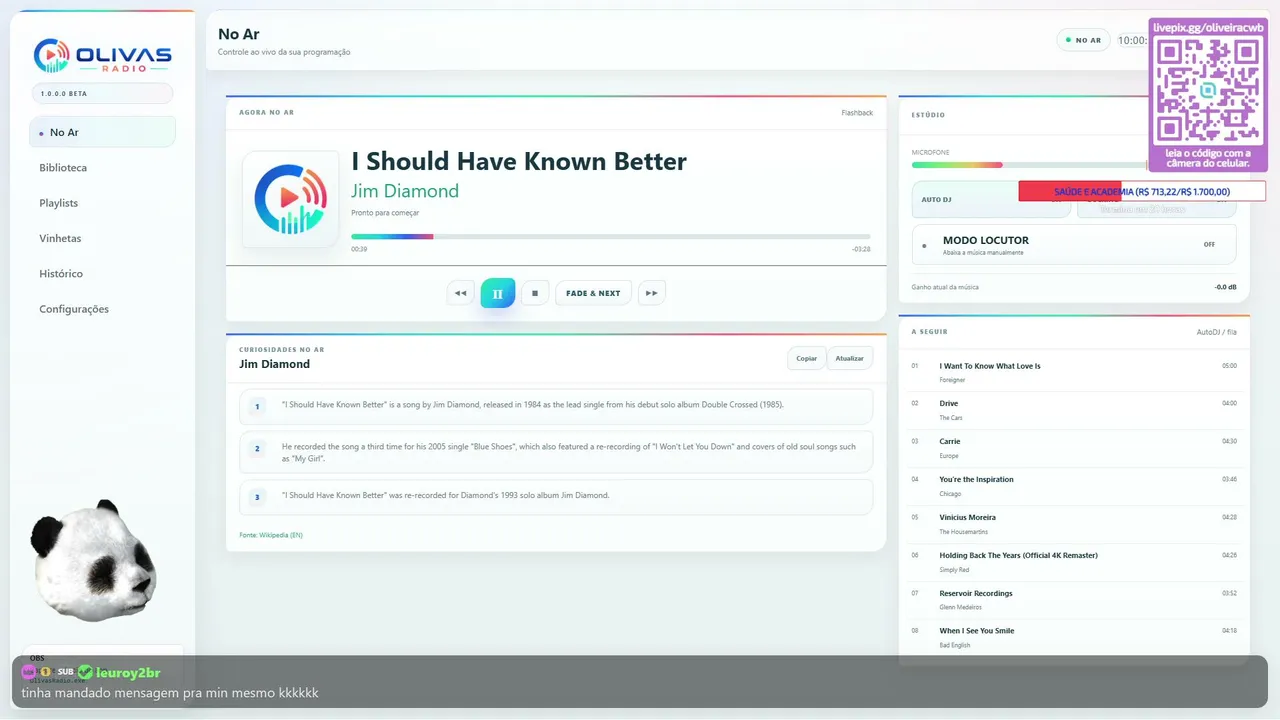Click the 05:00 duration of the Foreigner track
This screenshot has height=720, width=1280.
point(1229,366)
